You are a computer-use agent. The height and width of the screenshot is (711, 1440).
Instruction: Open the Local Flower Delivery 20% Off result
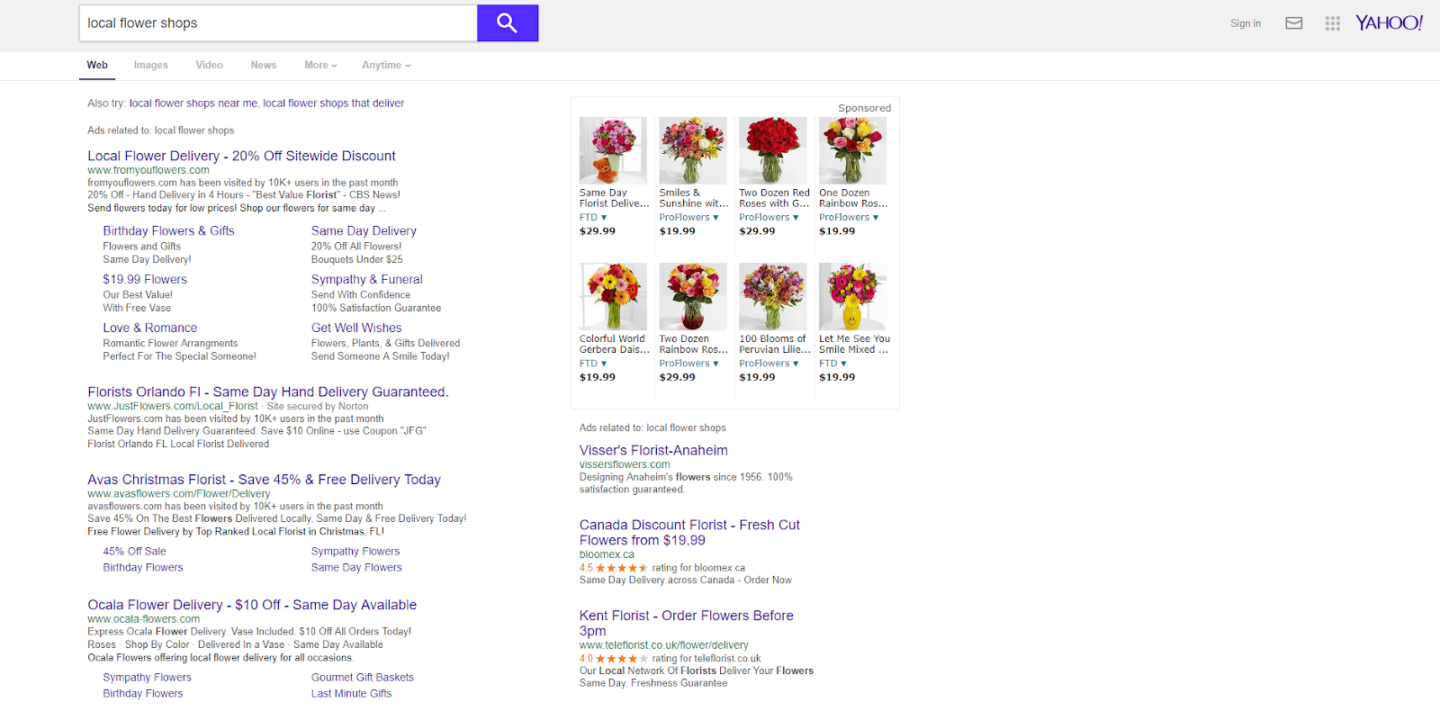pyautogui.click(x=241, y=155)
